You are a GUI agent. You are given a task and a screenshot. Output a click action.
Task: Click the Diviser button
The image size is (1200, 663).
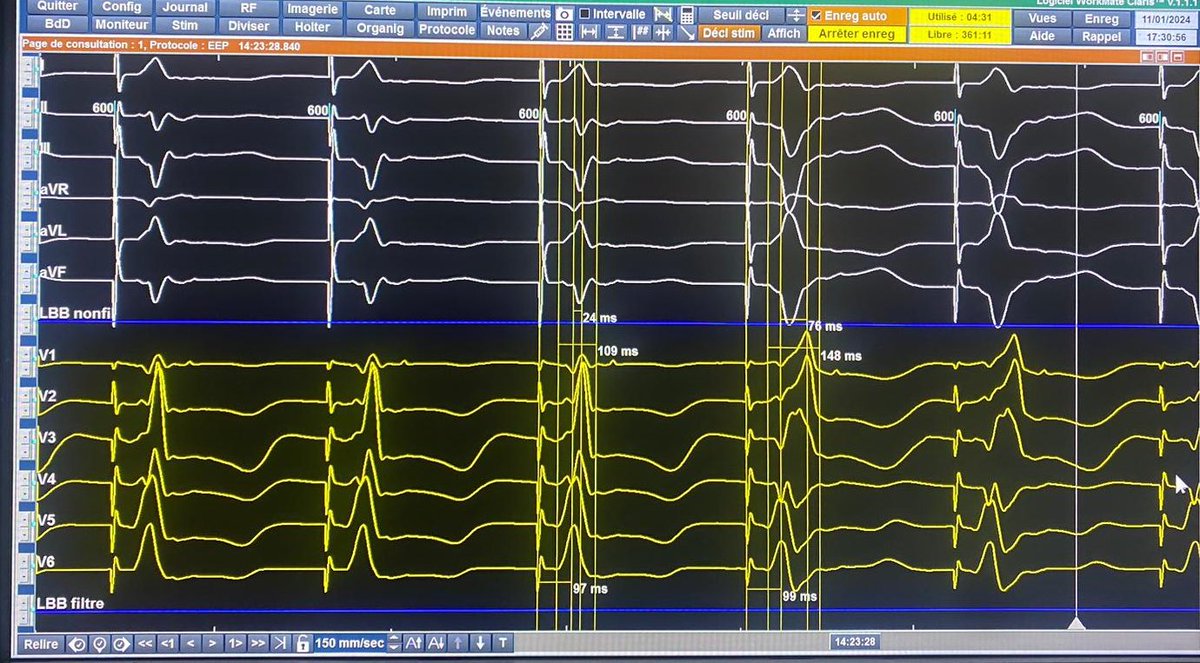tap(248, 26)
